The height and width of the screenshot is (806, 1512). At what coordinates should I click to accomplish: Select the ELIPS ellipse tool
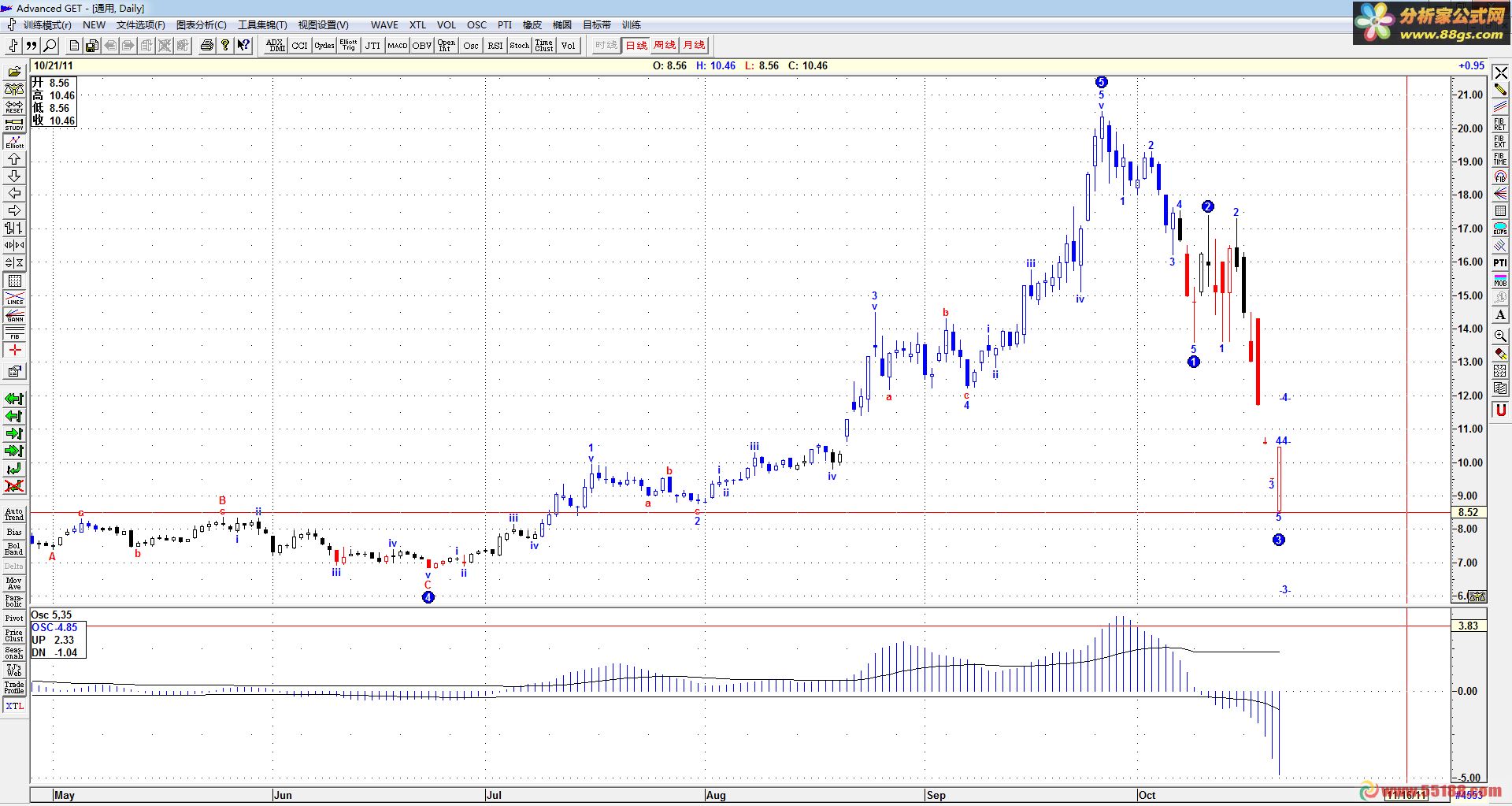tap(1500, 228)
